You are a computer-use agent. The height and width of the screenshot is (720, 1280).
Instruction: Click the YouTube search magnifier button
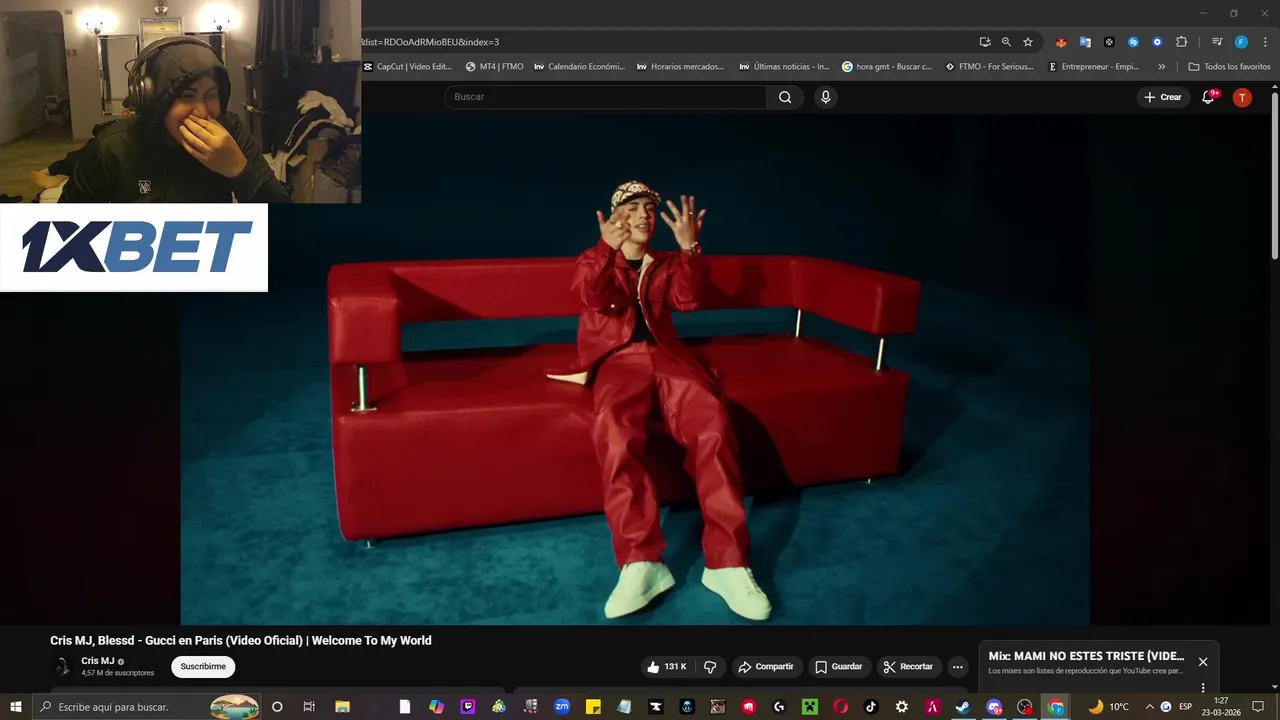coord(785,97)
